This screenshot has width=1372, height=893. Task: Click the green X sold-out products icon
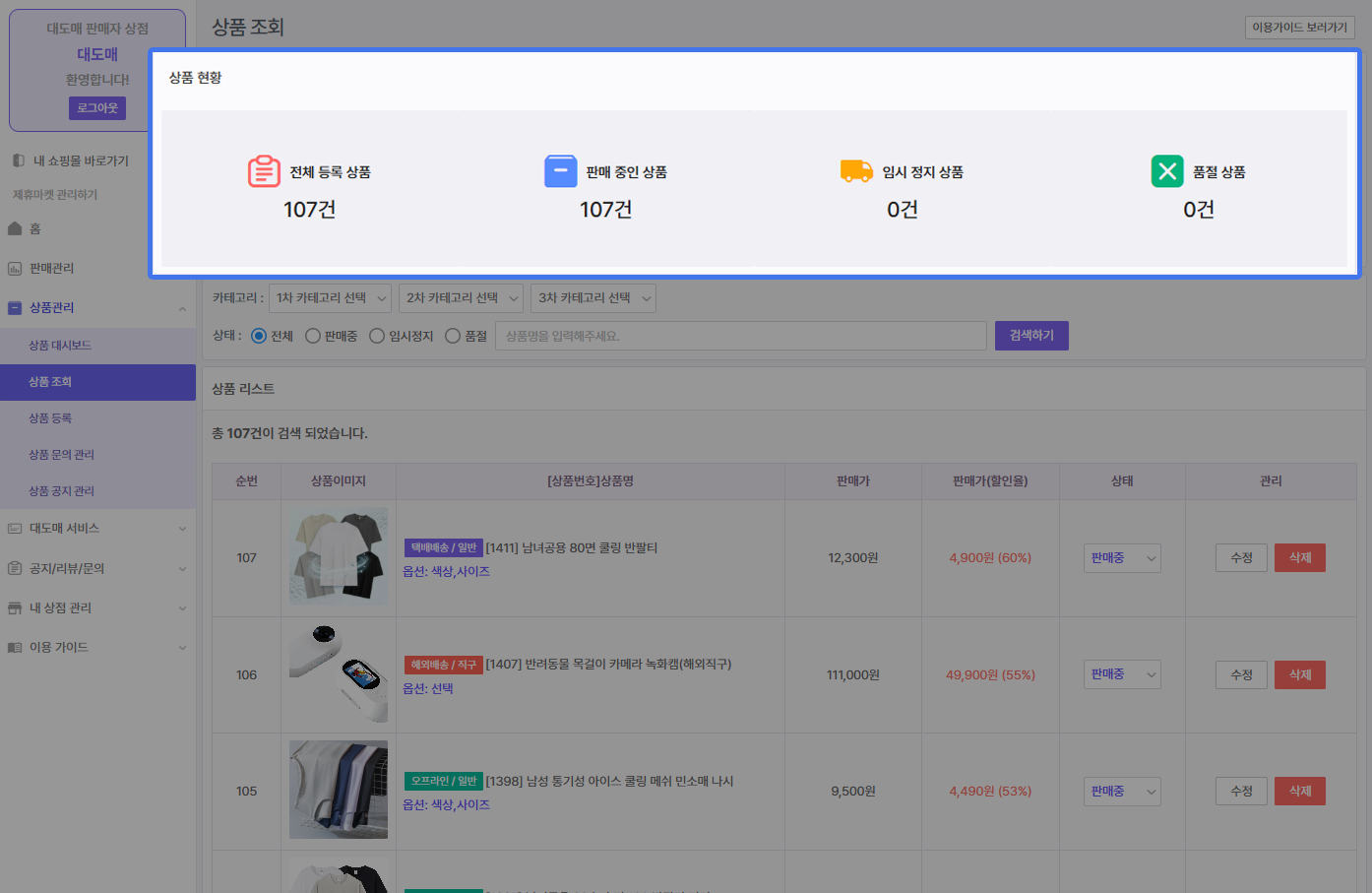[1167, 171]
